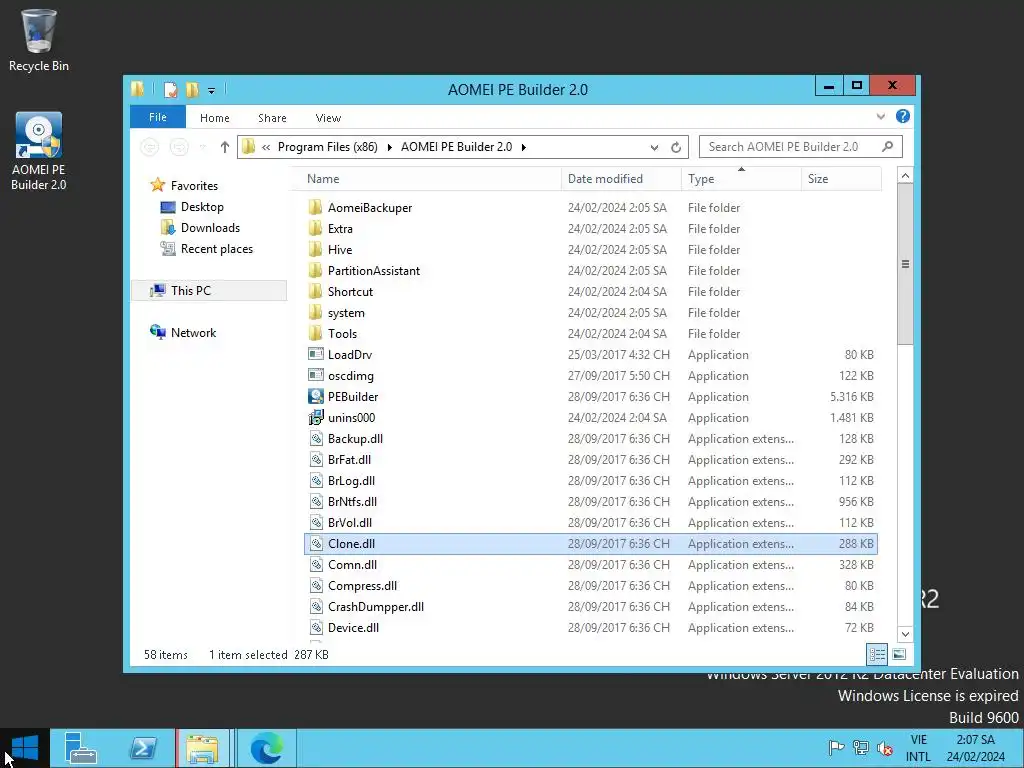
Task: Expand the ribbon with the chevron
Action: pyautogui.click(x=880, y=117)
